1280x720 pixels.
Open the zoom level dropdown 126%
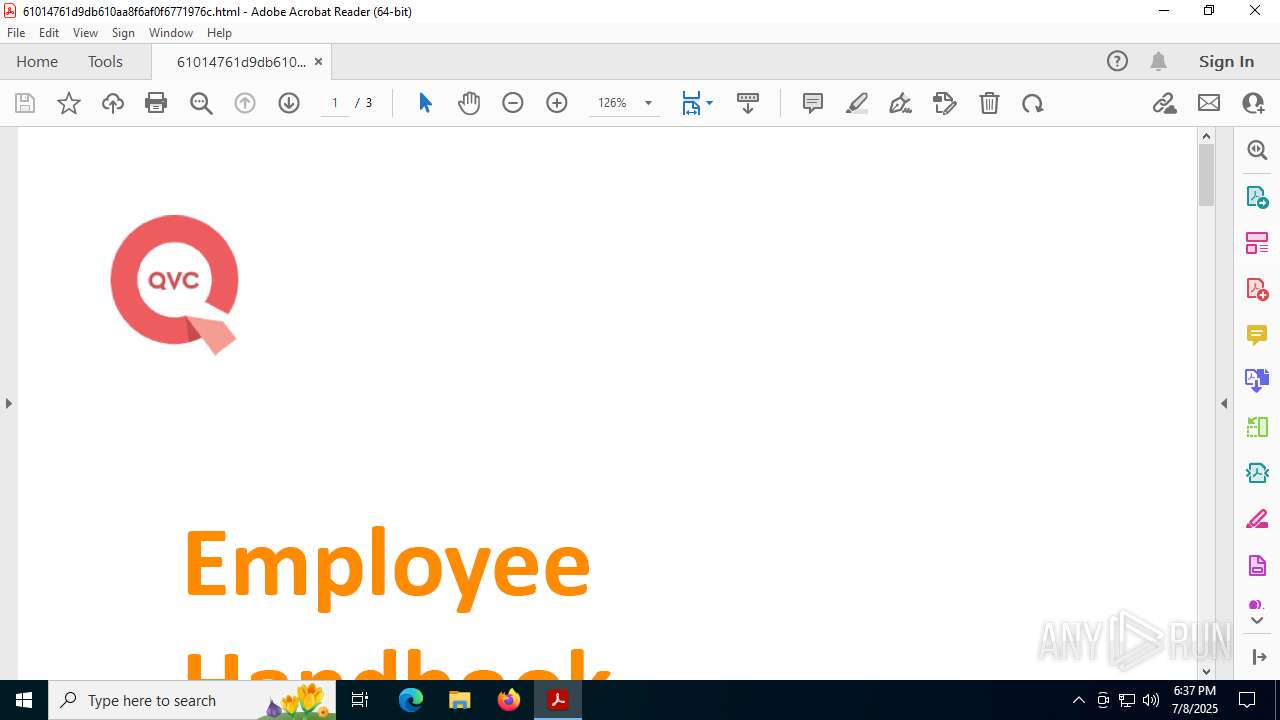(624, 103)
